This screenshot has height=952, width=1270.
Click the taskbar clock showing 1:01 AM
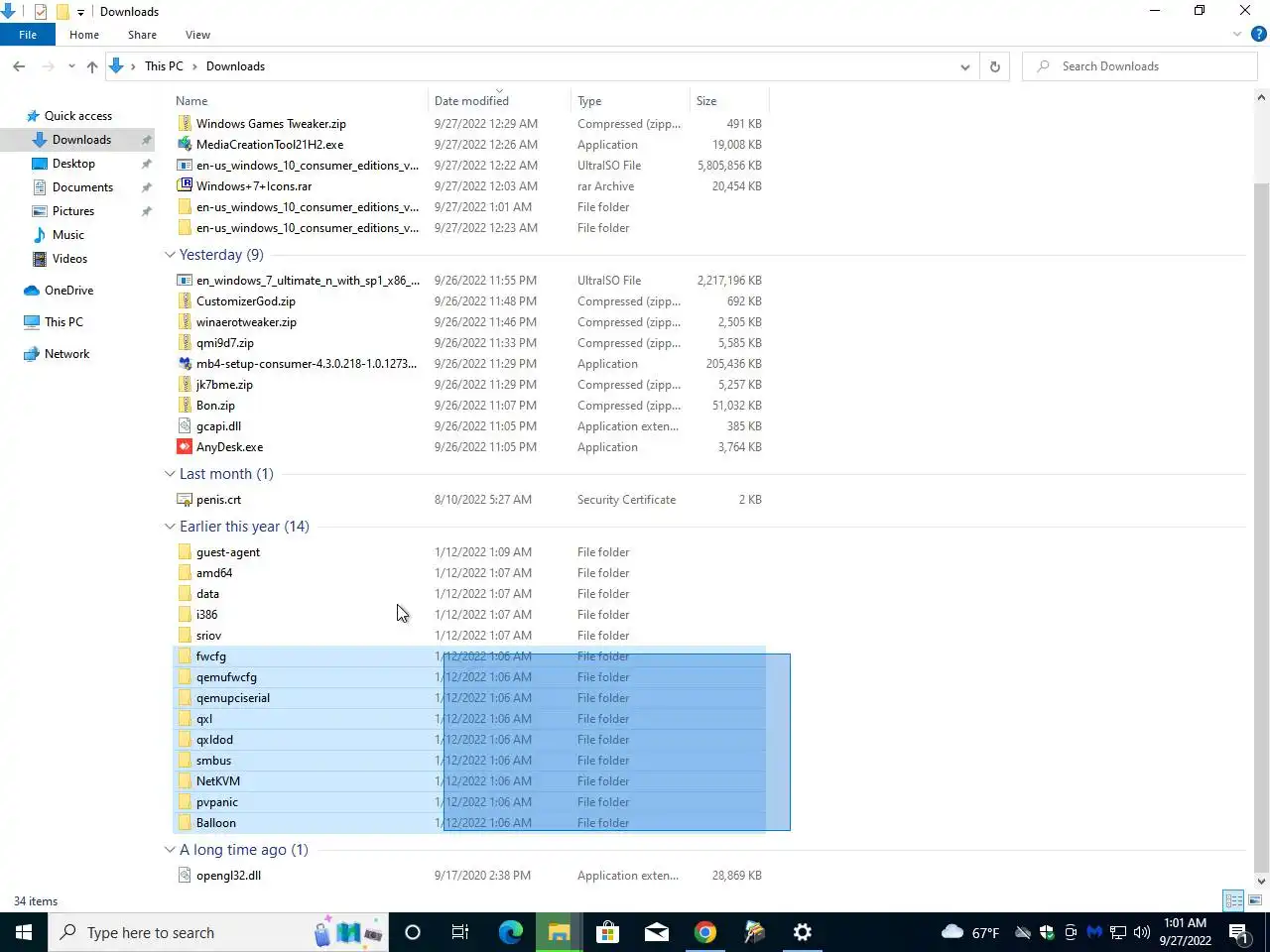pyautogui.click(x=1185, y=931)
